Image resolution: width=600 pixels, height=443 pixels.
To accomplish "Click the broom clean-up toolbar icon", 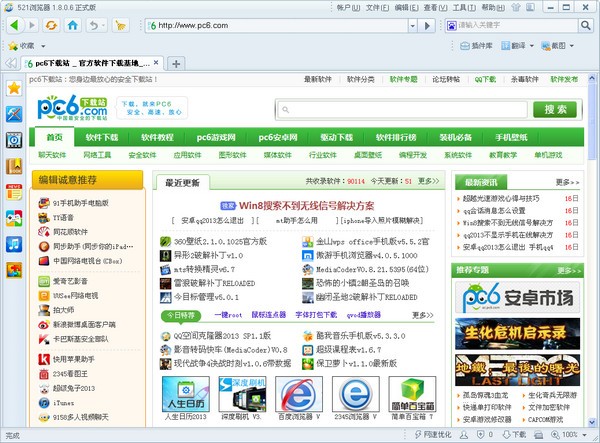I will 121,25.
